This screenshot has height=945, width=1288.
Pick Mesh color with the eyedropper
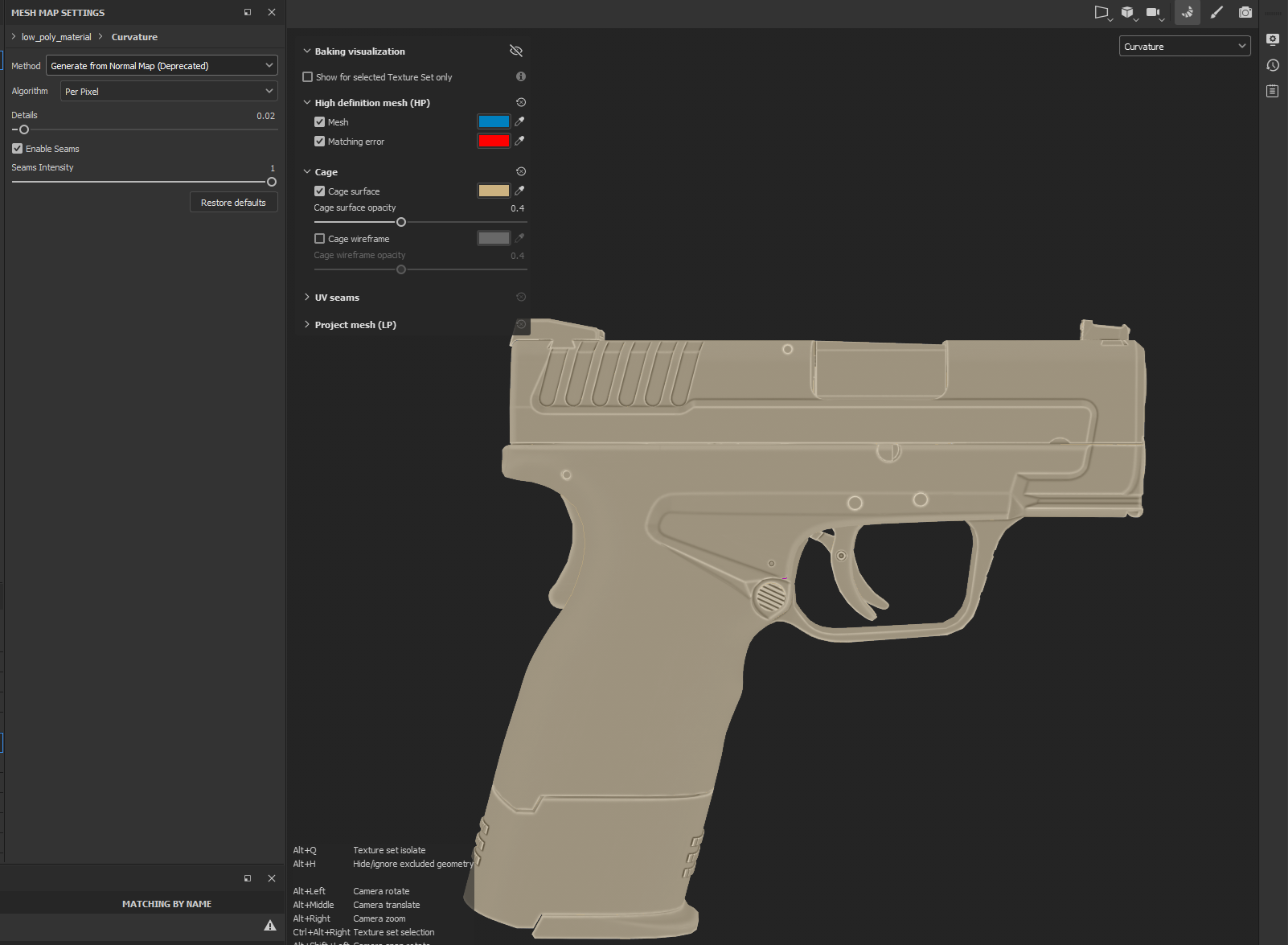point(519,121)
